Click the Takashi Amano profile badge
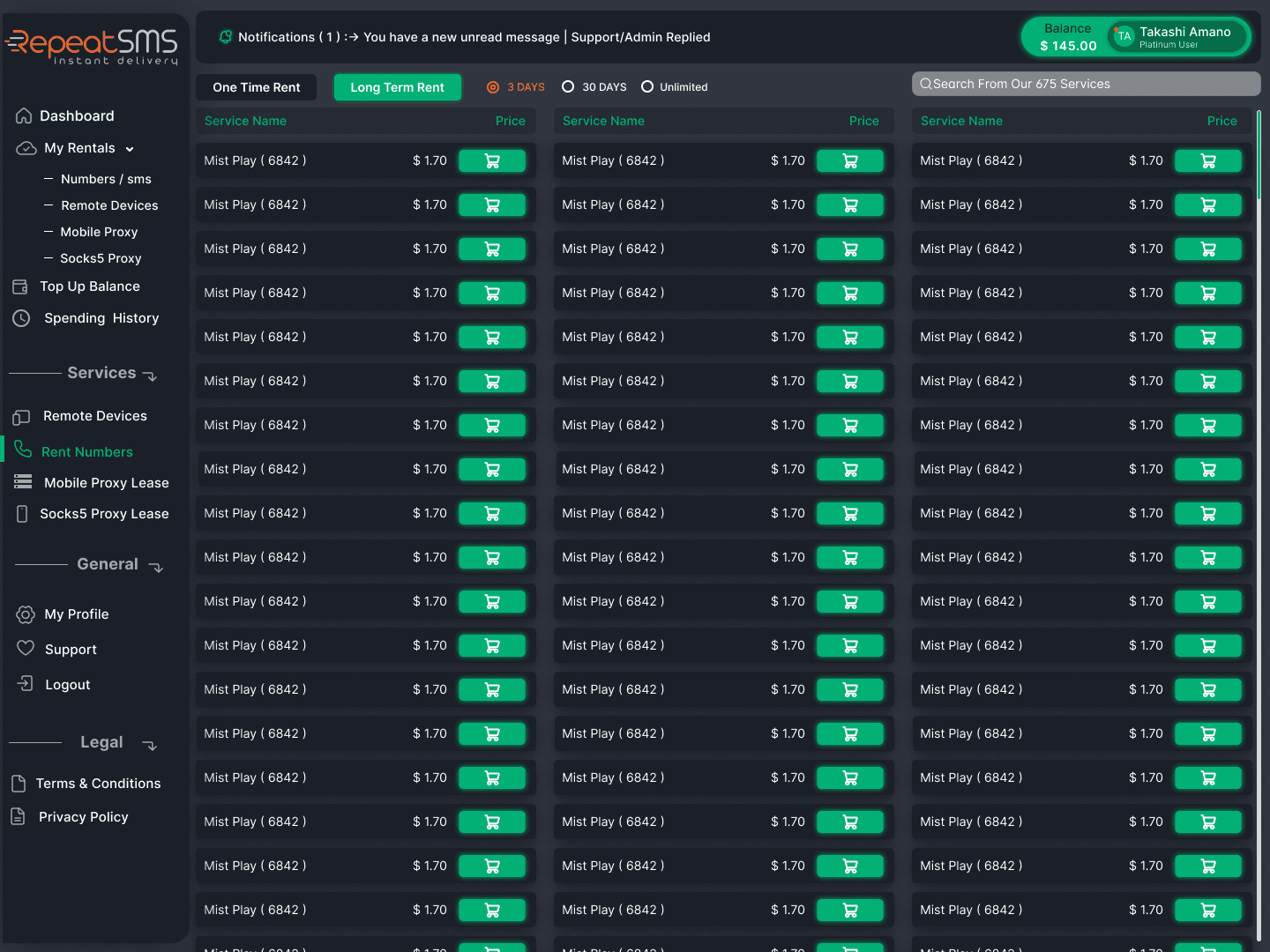1270x952 pixels. point(1177,36)
